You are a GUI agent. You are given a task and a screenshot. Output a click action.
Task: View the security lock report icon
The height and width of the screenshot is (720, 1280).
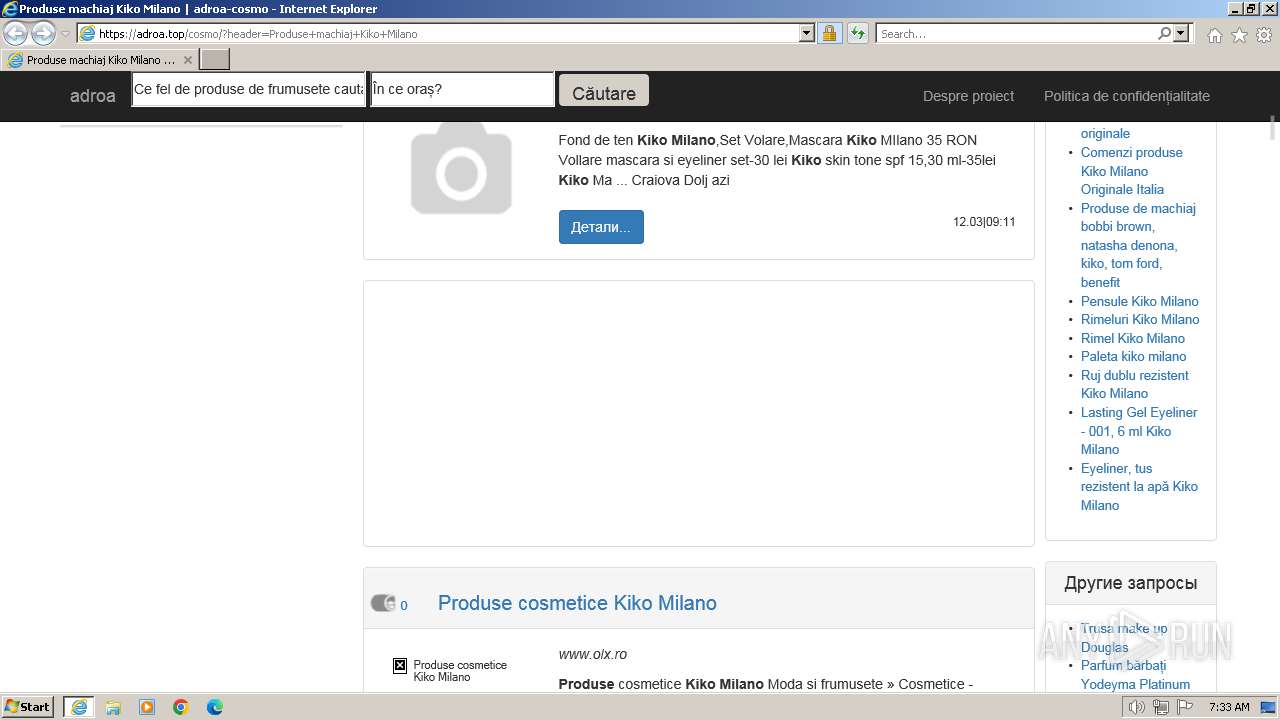(x=829, y=33)
